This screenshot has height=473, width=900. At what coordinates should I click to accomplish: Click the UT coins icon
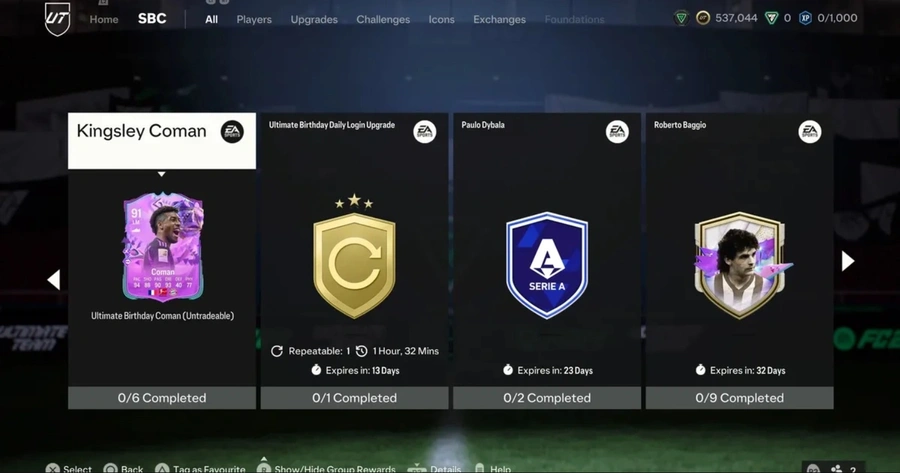[703, 18]
